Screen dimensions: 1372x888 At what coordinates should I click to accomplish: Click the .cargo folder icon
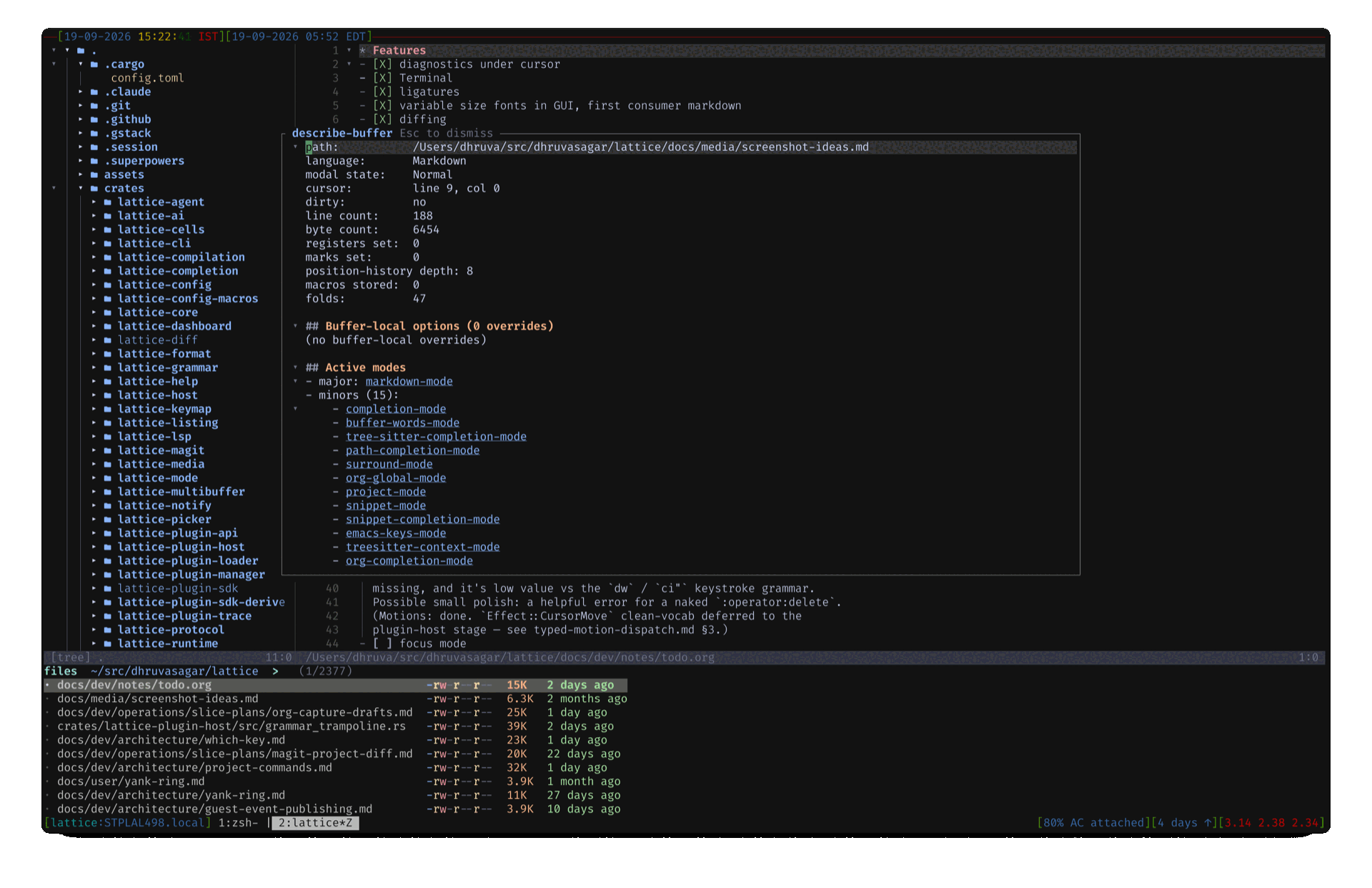[94, 64]
